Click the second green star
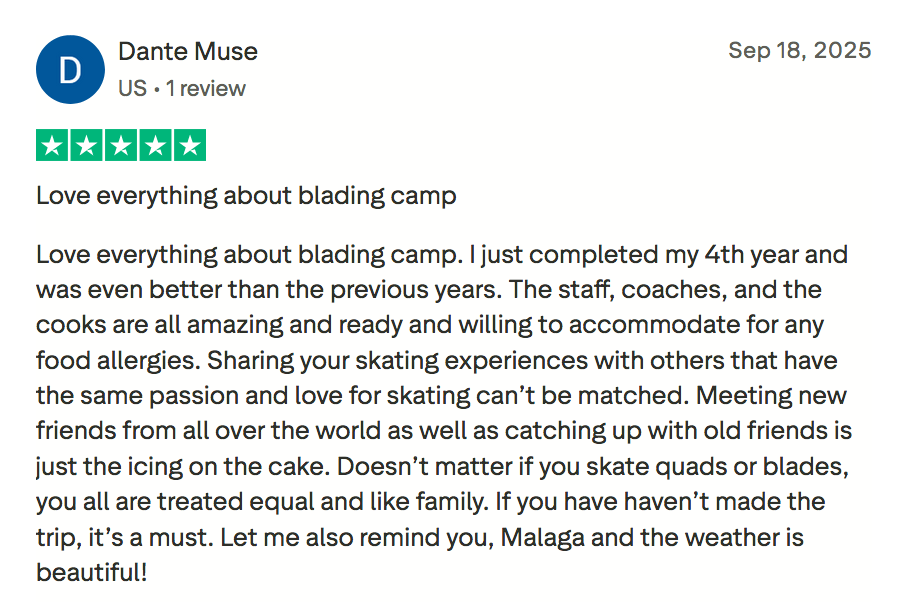 pos(87,146)
